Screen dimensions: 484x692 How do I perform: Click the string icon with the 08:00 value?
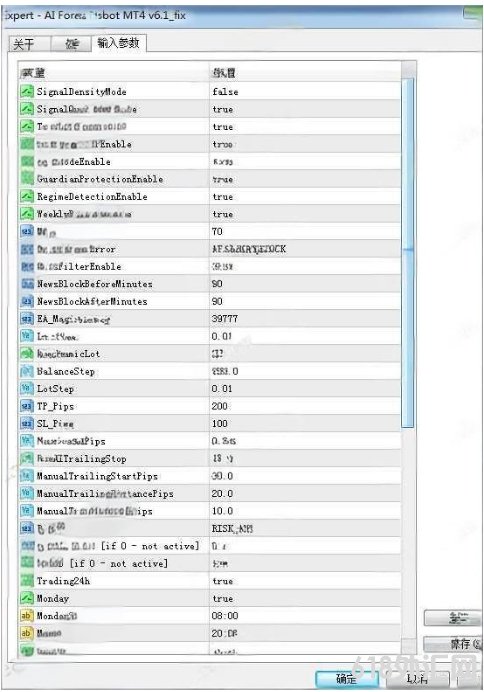pos(26,616)
